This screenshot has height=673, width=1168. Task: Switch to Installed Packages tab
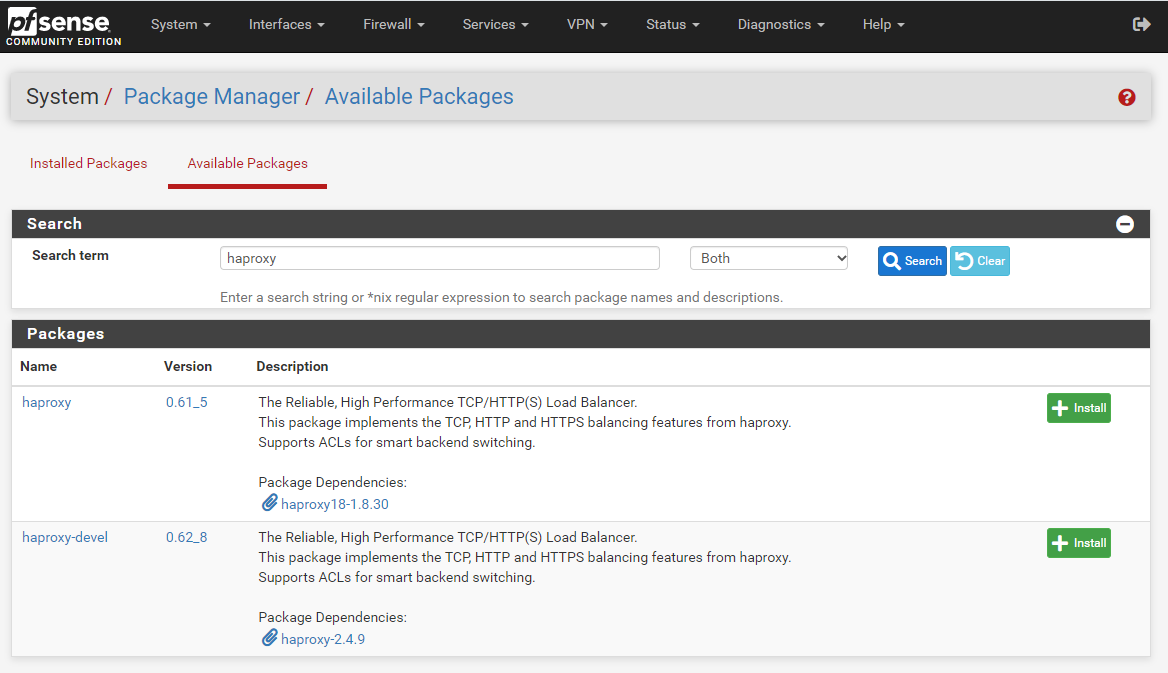[x=89, y=163]
